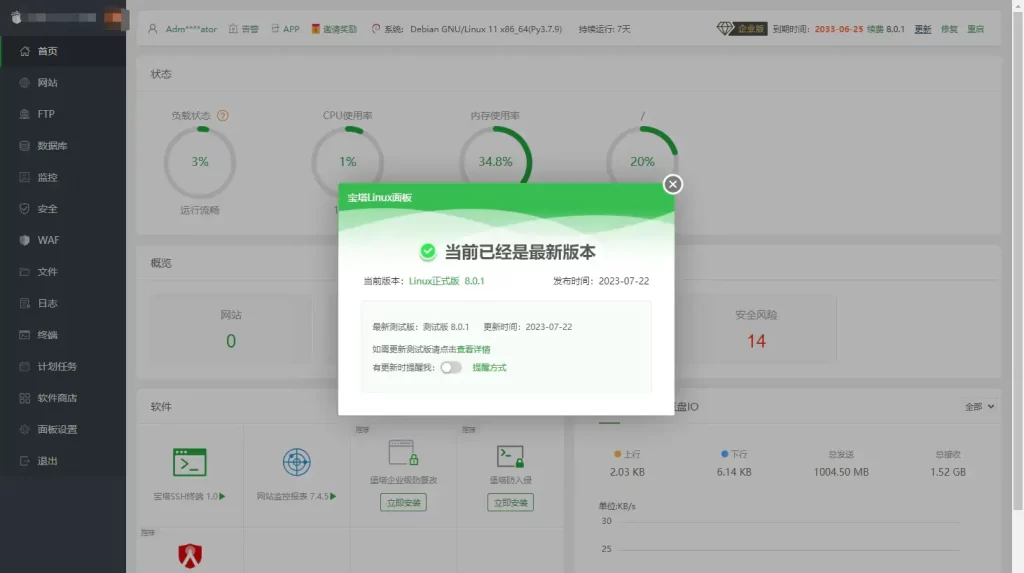Open the 宝塔SSH终端 software icon

pos(189,462)
